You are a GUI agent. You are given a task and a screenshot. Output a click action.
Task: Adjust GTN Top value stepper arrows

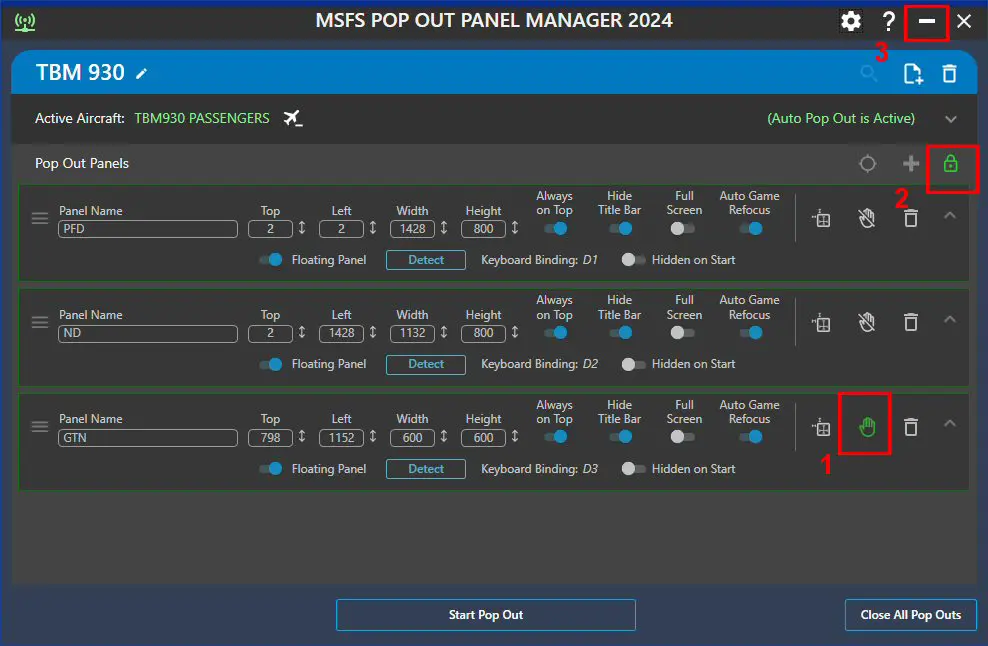click(x=302, y=437)
